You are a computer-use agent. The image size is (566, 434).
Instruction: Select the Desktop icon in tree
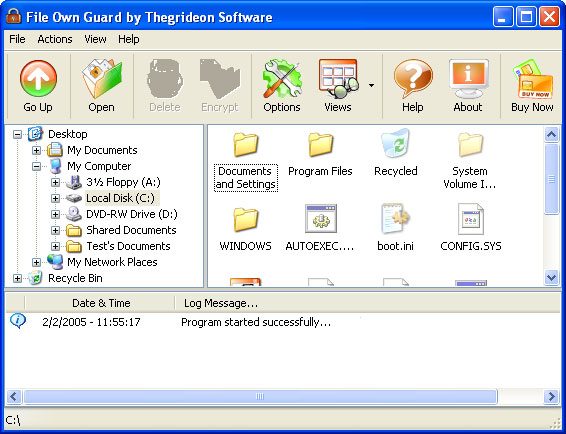[36, 134]
